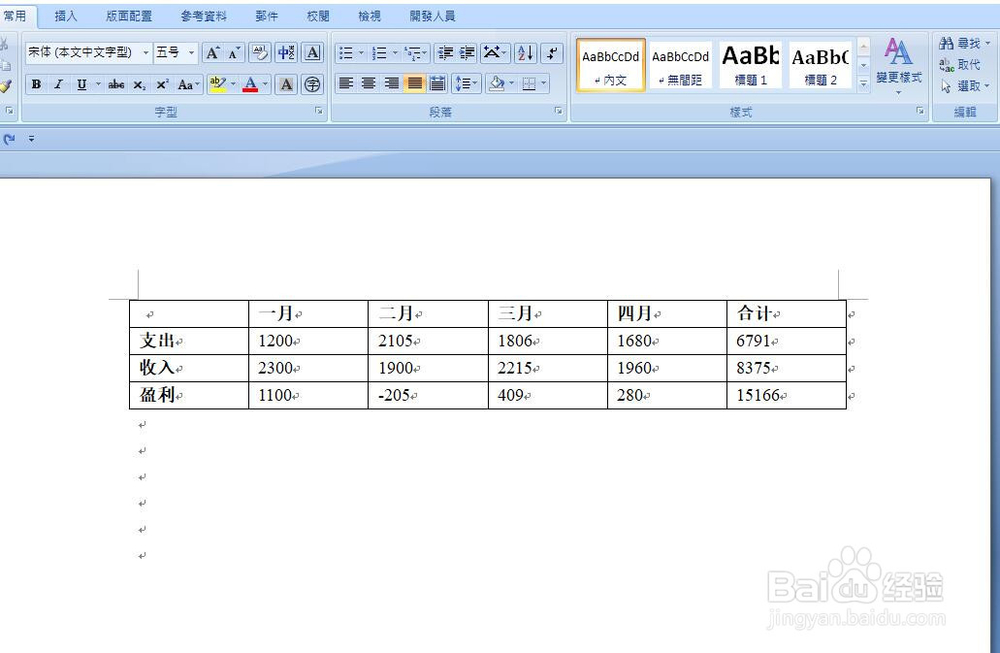Switch to the 開發人員 tab
The image size is (1000, 653).
click(x=432, y=16)
